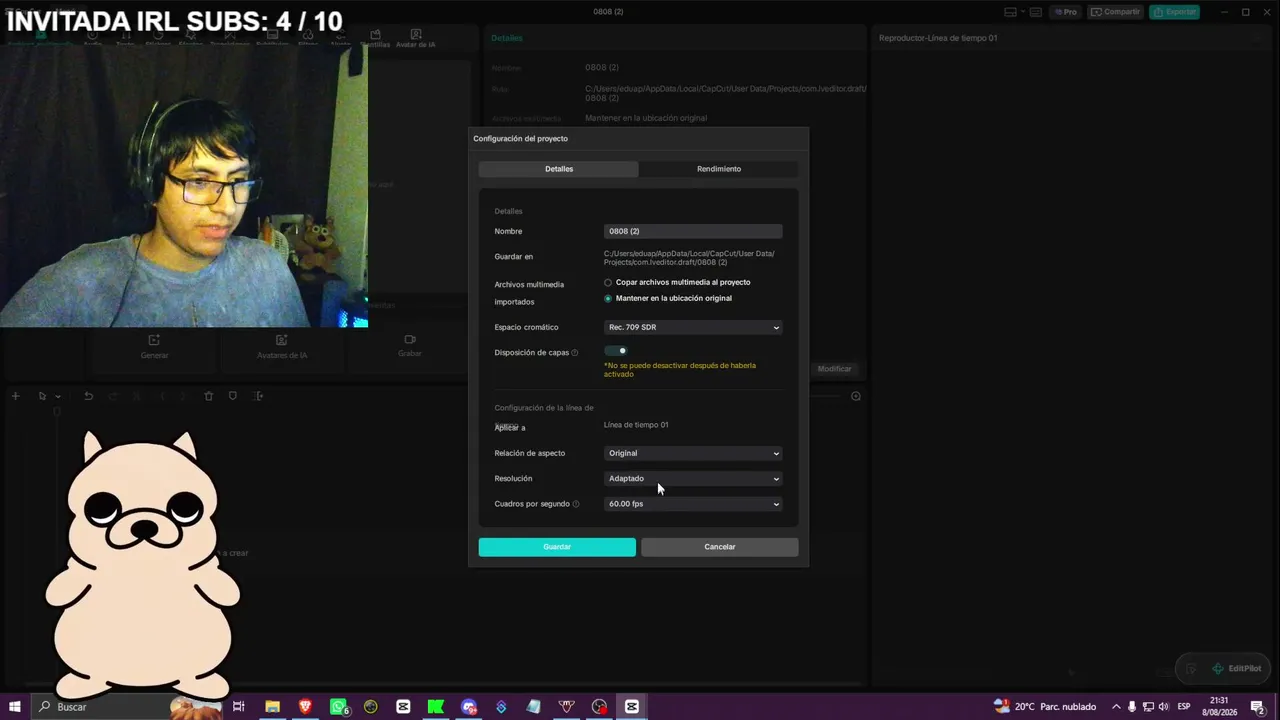1280x720 pixels.
Task: Open Brave browser from the taskbar
Action: click(305, 707)
